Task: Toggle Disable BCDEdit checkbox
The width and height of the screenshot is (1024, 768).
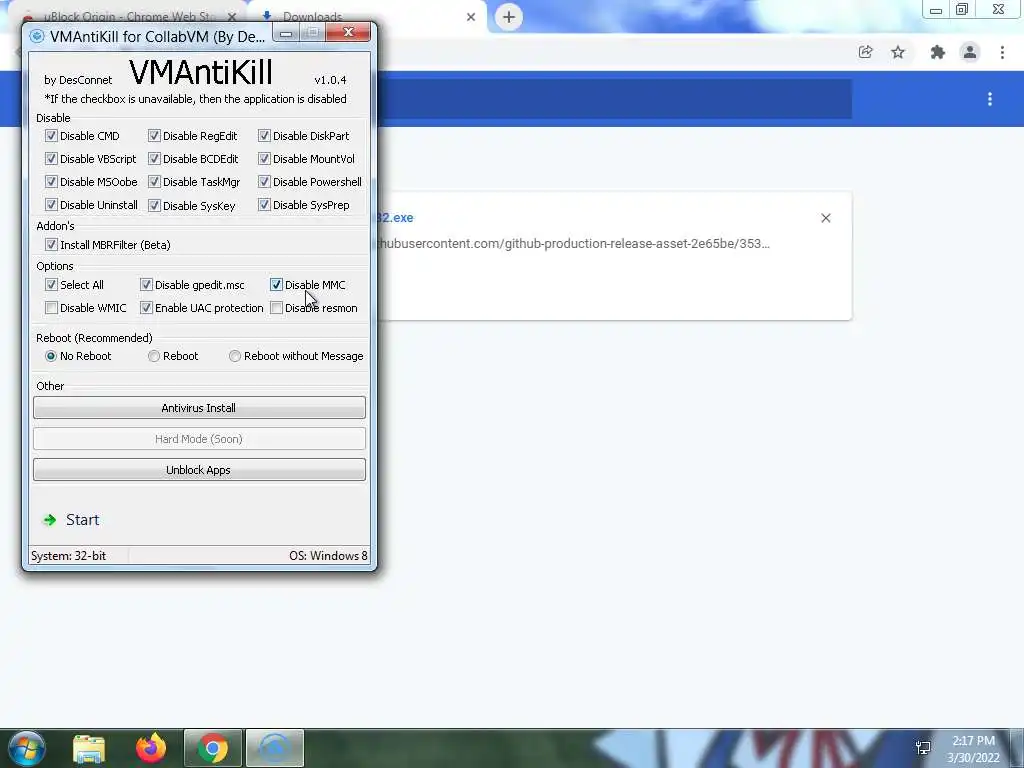Action: tap(154, 159)
